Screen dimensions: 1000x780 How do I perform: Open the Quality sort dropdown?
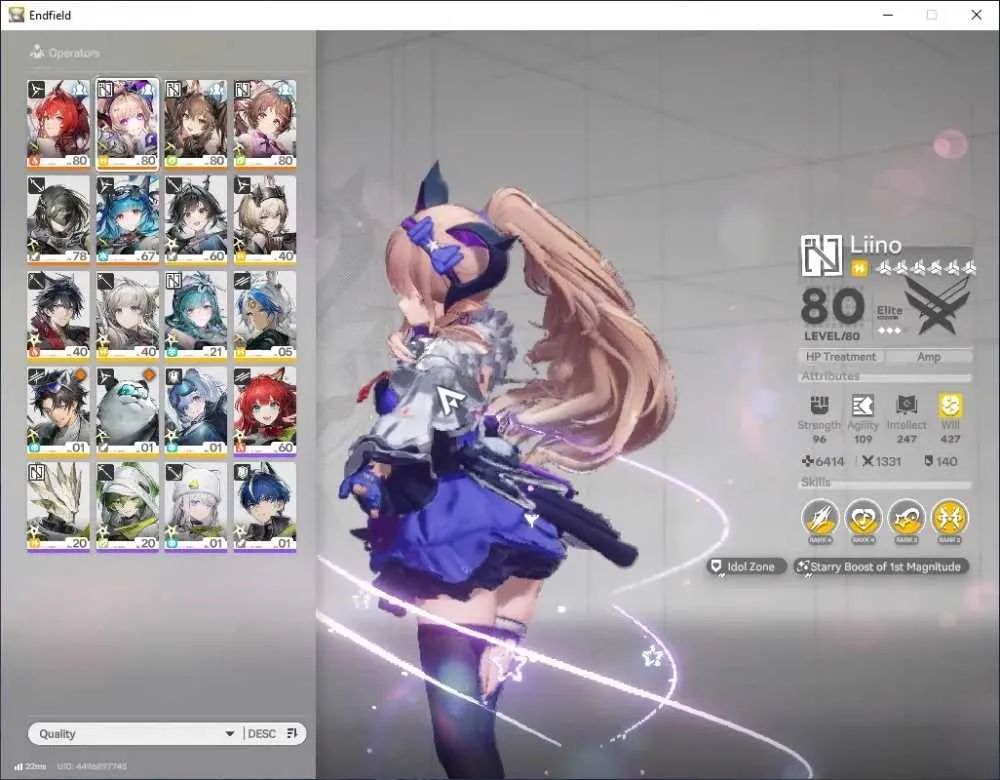pyautogui.click(x=136, y=733)
